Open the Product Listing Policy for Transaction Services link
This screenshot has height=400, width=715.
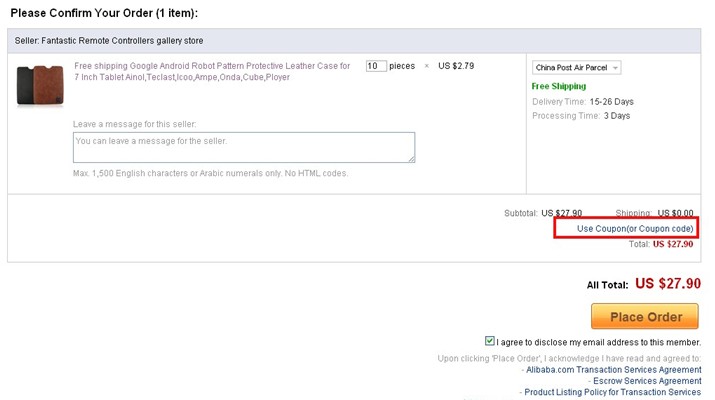[612, 392]
